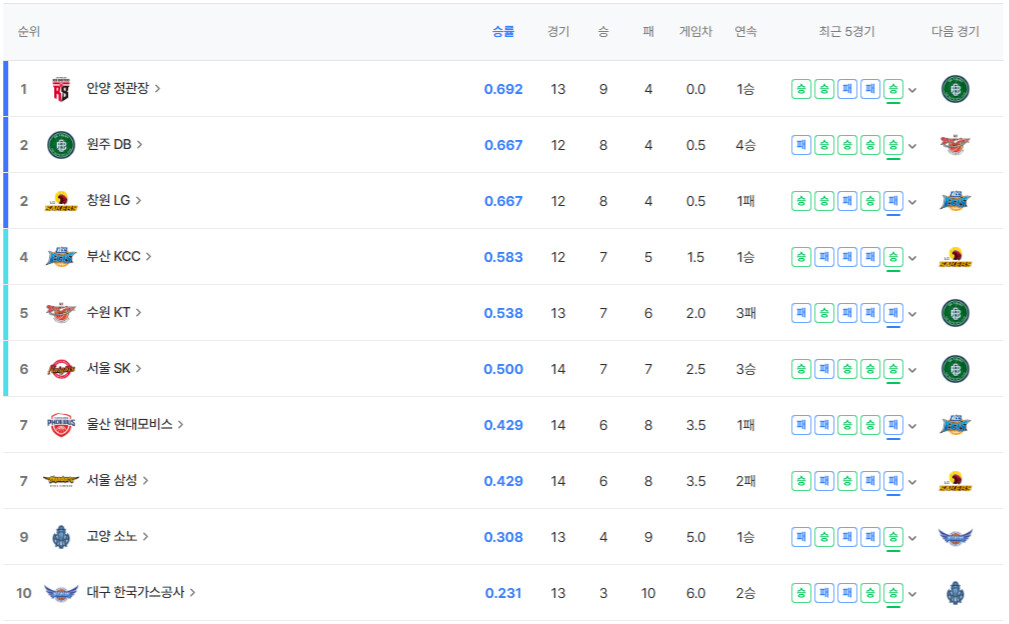Click win rate value 0.692
The height and width of the screenshot is (624, 1009).
click(503, 89)
